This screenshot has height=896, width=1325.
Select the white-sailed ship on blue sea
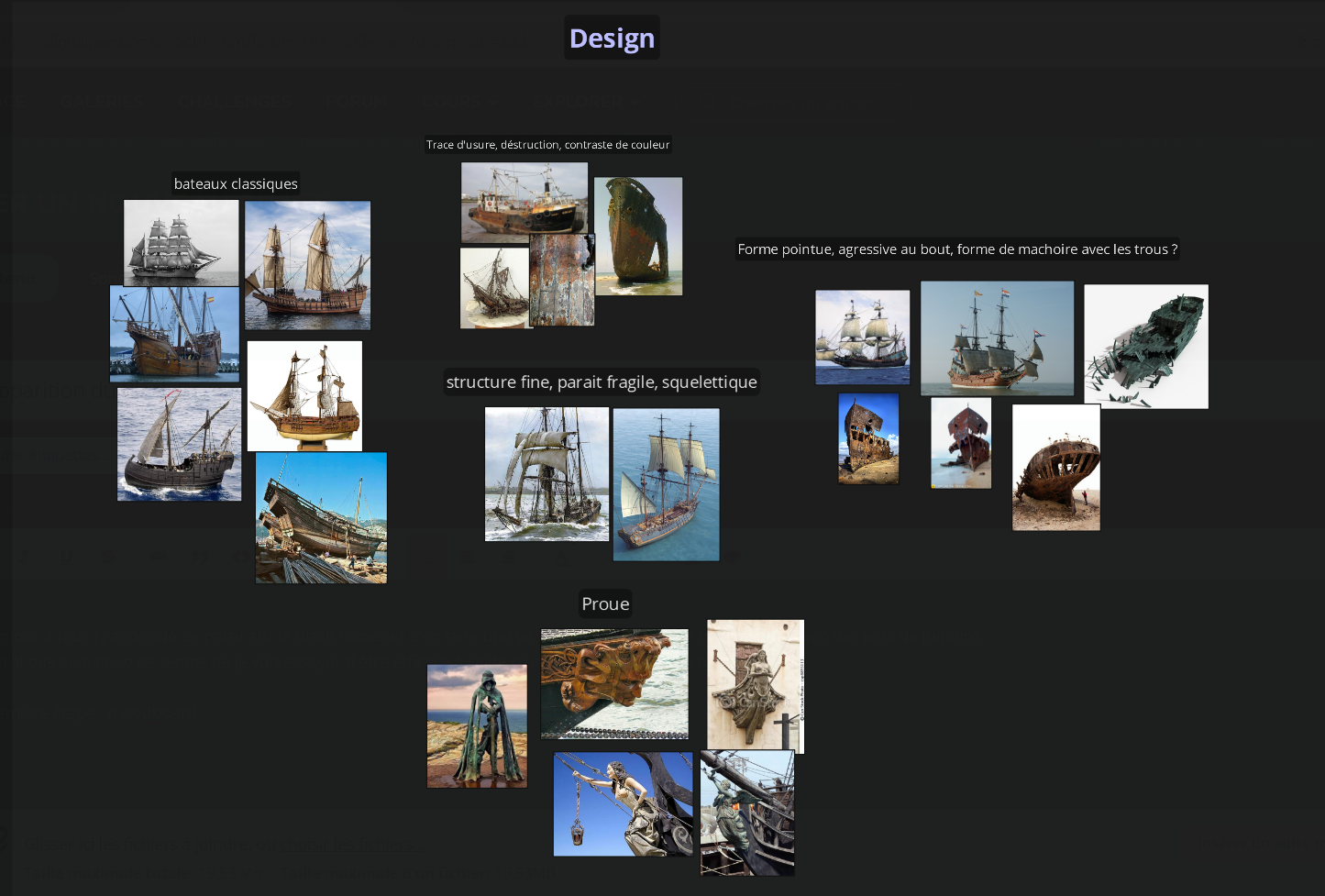tap(666, 484)
